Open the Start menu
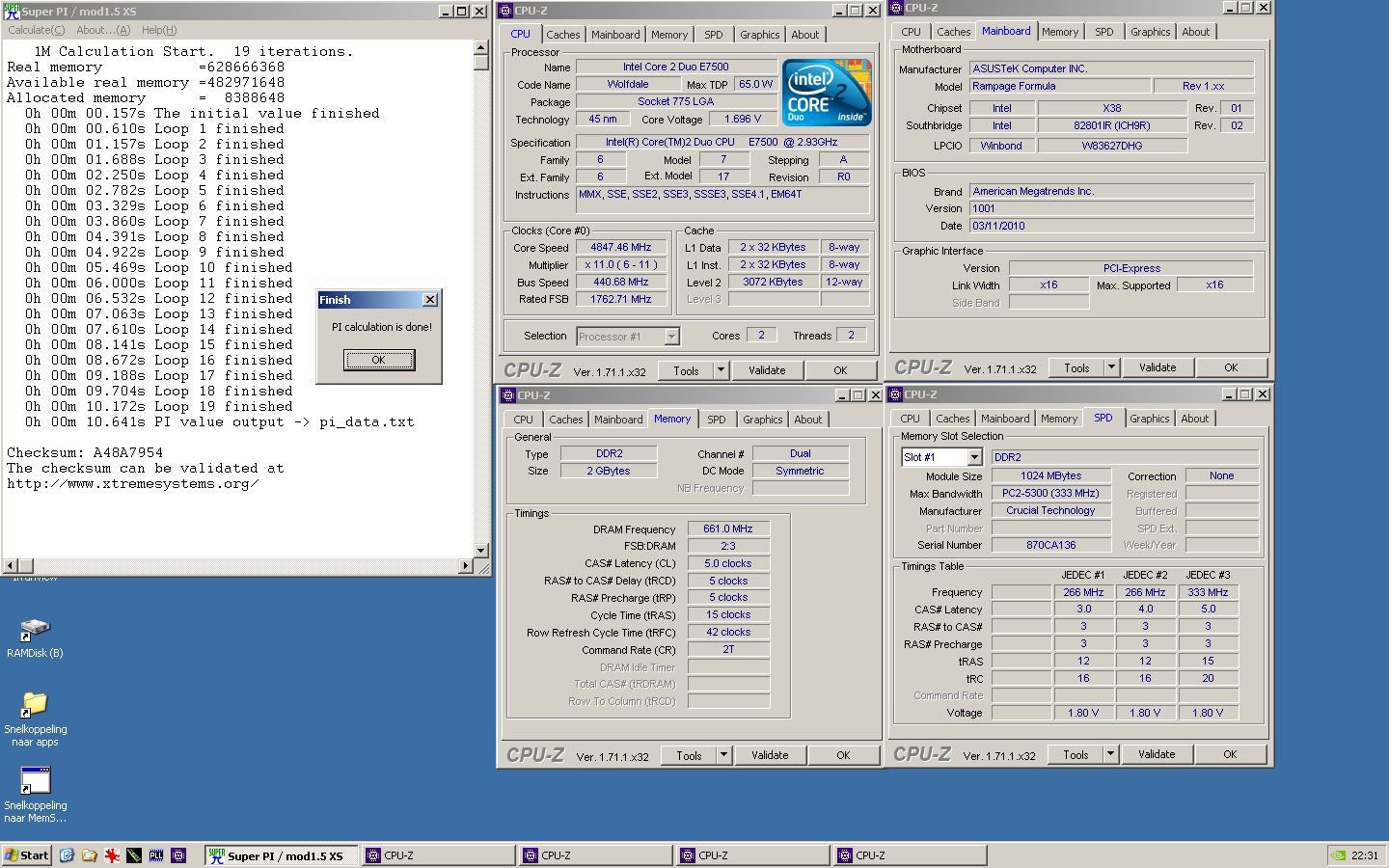 [x=26, y=855]
